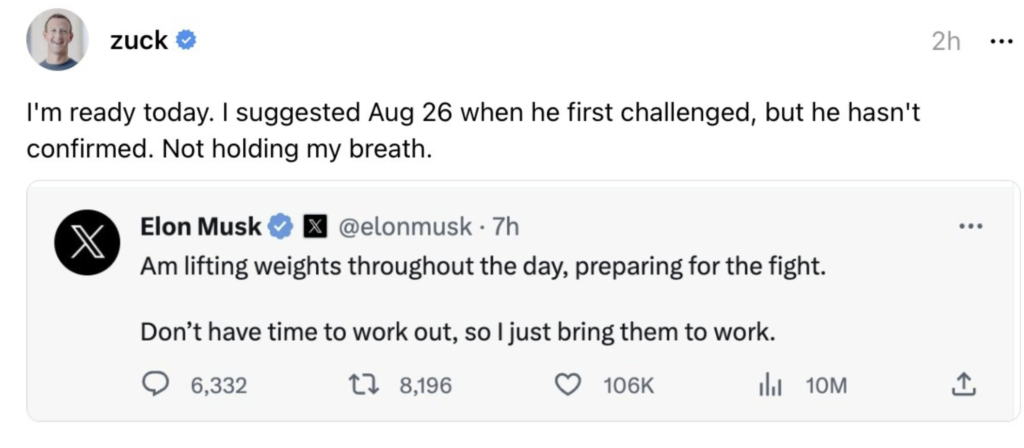The image size is (1024, 448).
Task: Click the reply speech bubble icon
Action: [155, 385]
